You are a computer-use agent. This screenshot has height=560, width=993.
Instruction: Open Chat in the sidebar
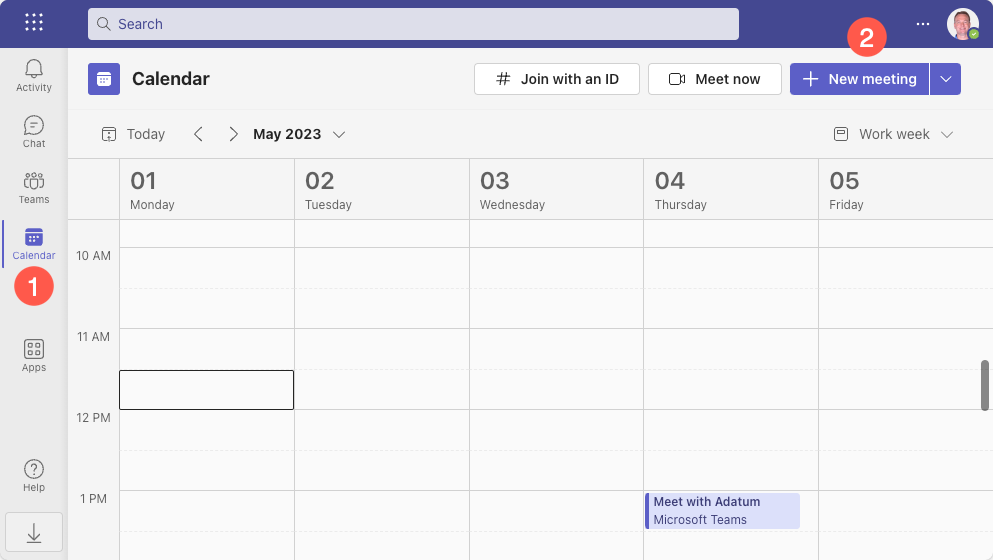point(34,131)
